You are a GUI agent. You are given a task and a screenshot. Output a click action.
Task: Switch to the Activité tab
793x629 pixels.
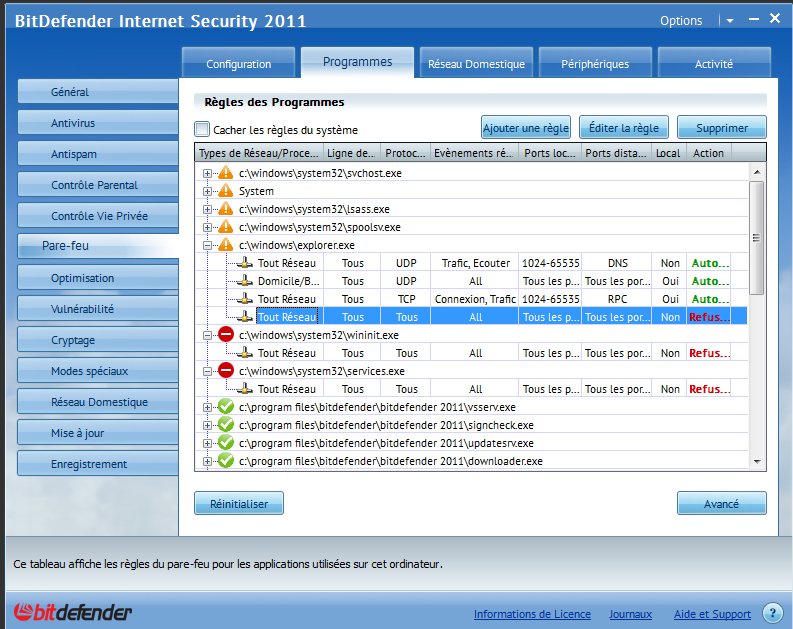(714, 63)
